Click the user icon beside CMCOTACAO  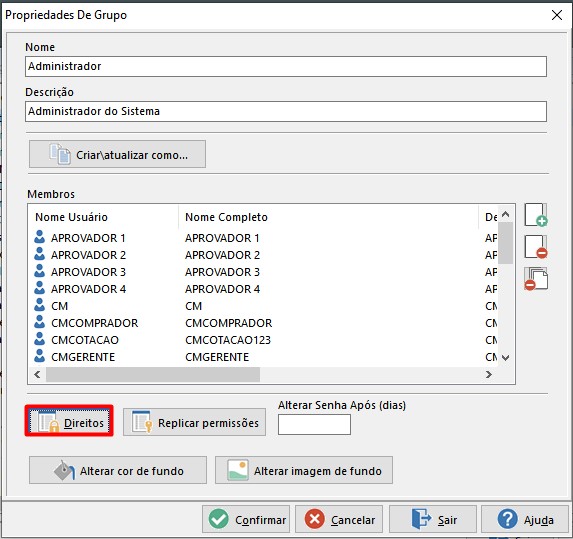click(x=39, y=339)
